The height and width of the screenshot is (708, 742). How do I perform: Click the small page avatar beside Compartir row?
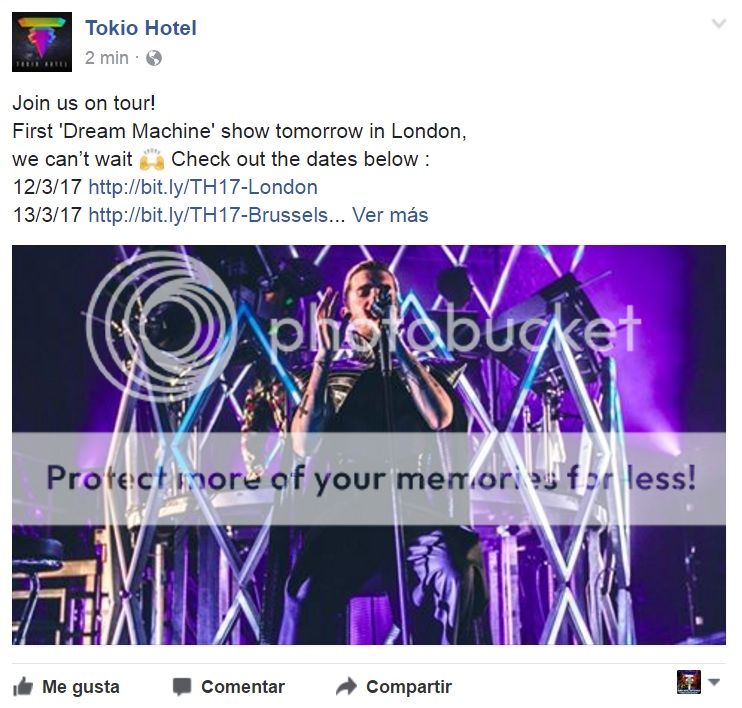689,682
